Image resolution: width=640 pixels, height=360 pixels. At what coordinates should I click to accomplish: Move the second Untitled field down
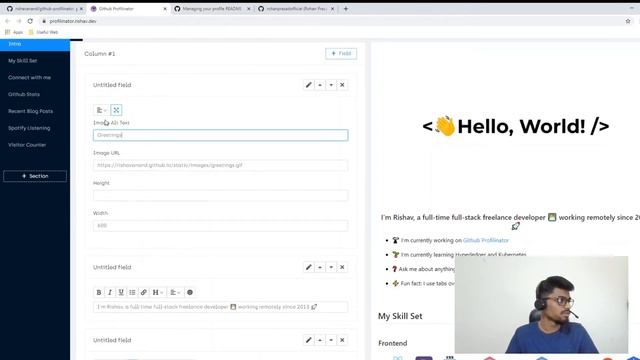pyautogui.click(x=331, y=267)
